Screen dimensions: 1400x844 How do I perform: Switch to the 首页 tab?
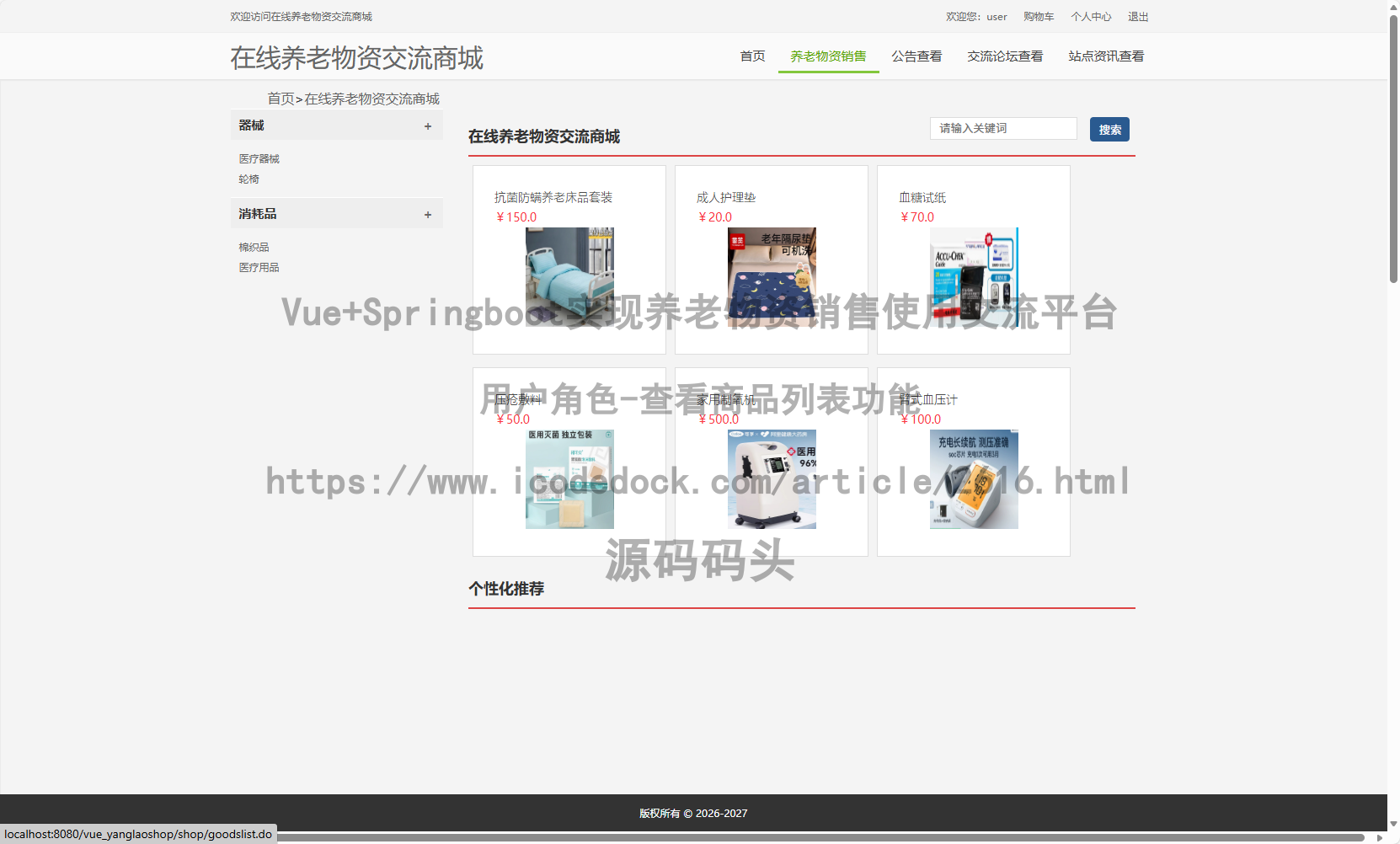point(752,56)
